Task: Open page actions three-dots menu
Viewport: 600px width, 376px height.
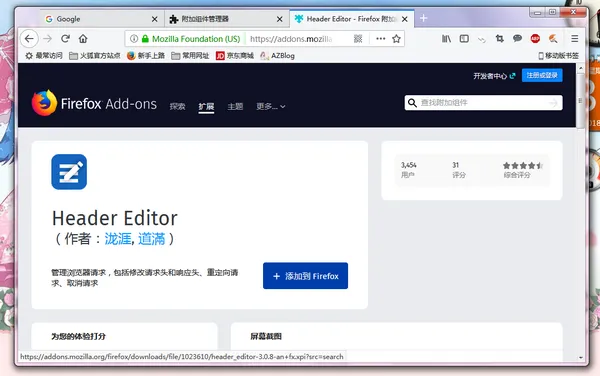Action: [x=380, y=39]
